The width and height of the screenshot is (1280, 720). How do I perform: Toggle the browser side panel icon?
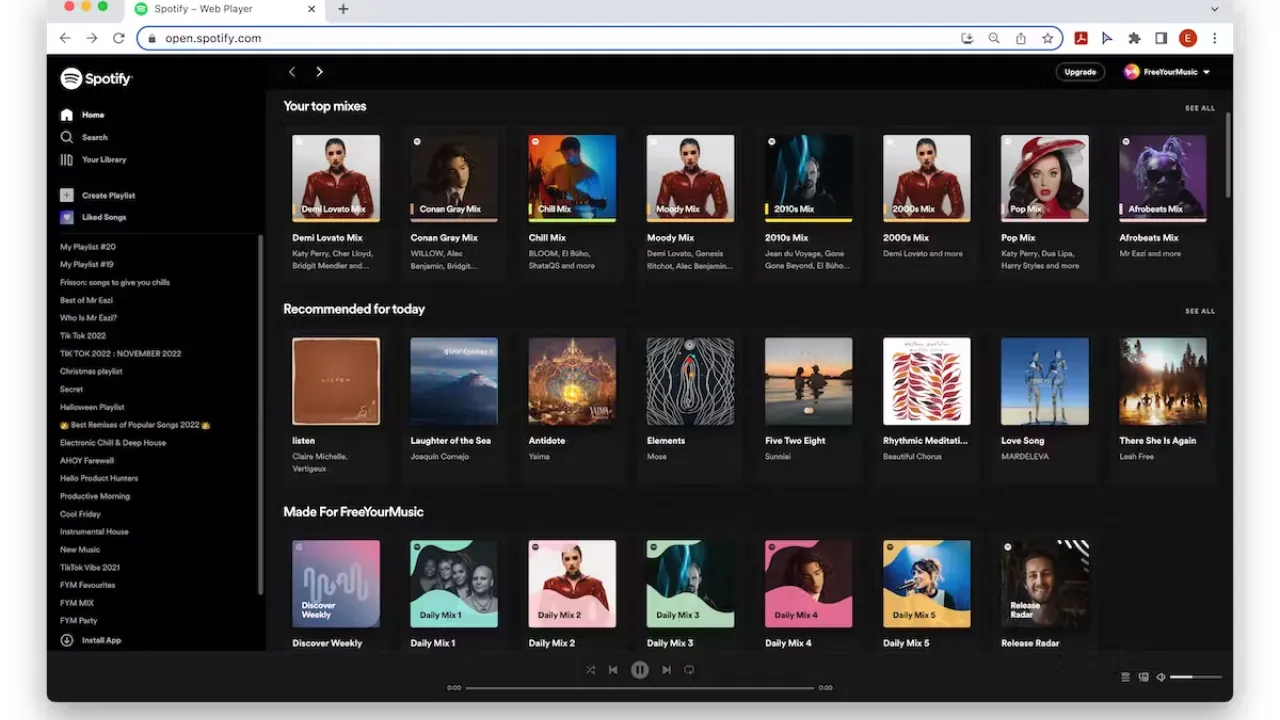[x=1161, y=38]
